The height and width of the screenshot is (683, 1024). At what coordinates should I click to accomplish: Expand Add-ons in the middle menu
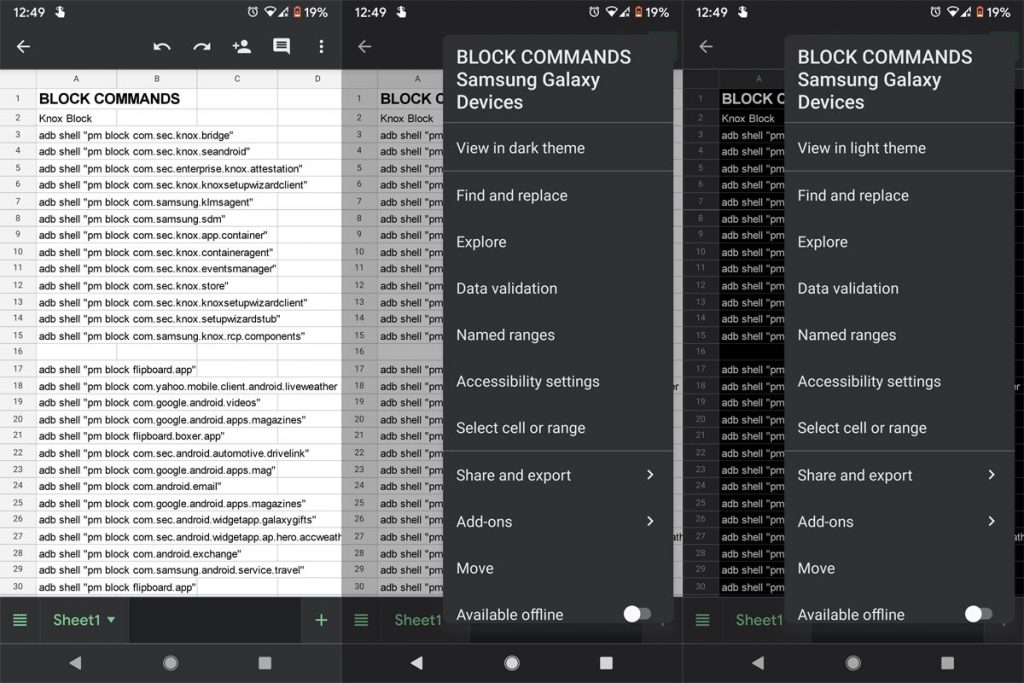click(558, 521)
